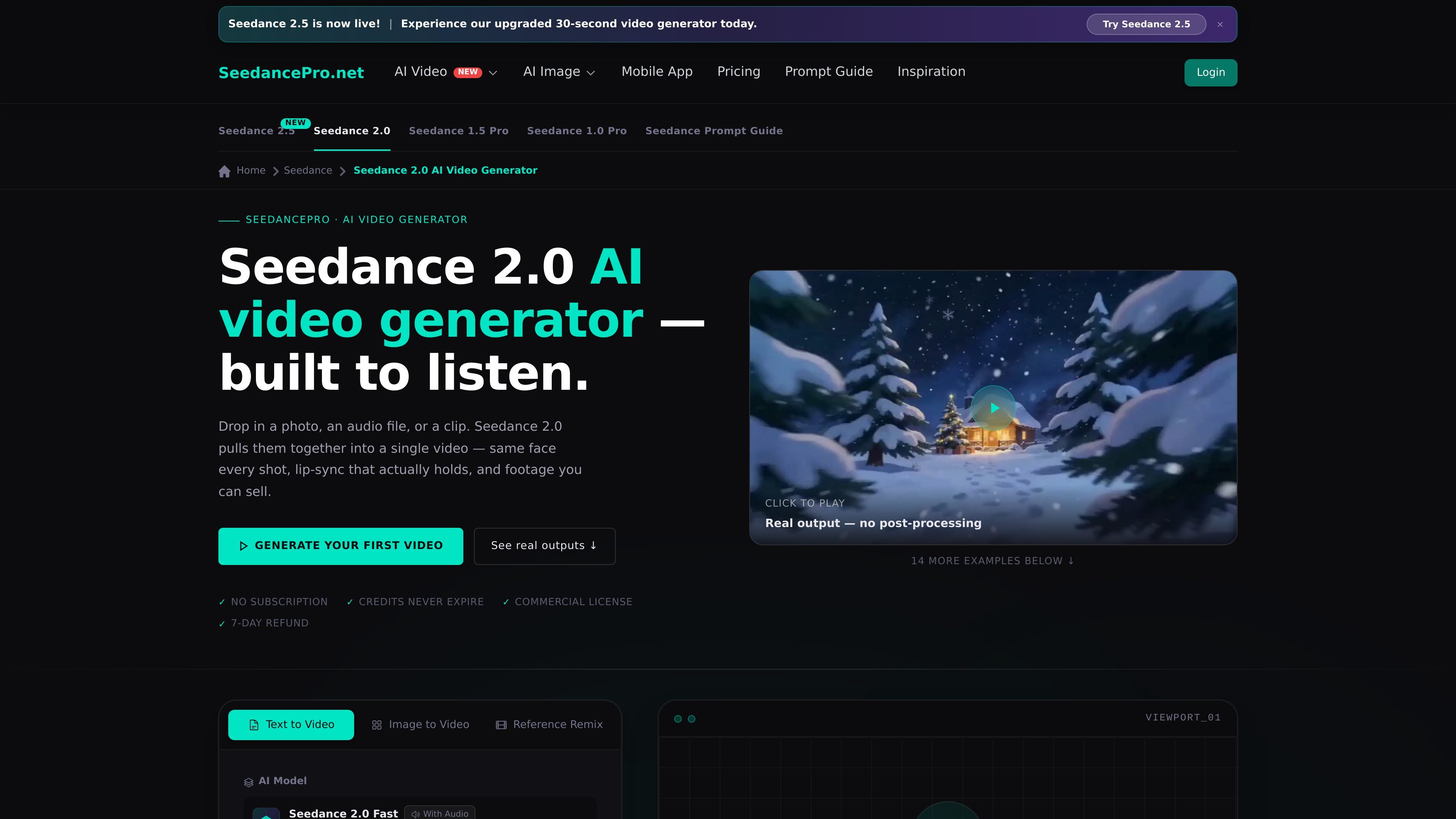Viewport: 1456px width, 819px height.
Task: Open the Seedance 2.0 Fast model selector
Action: point(420,808)
